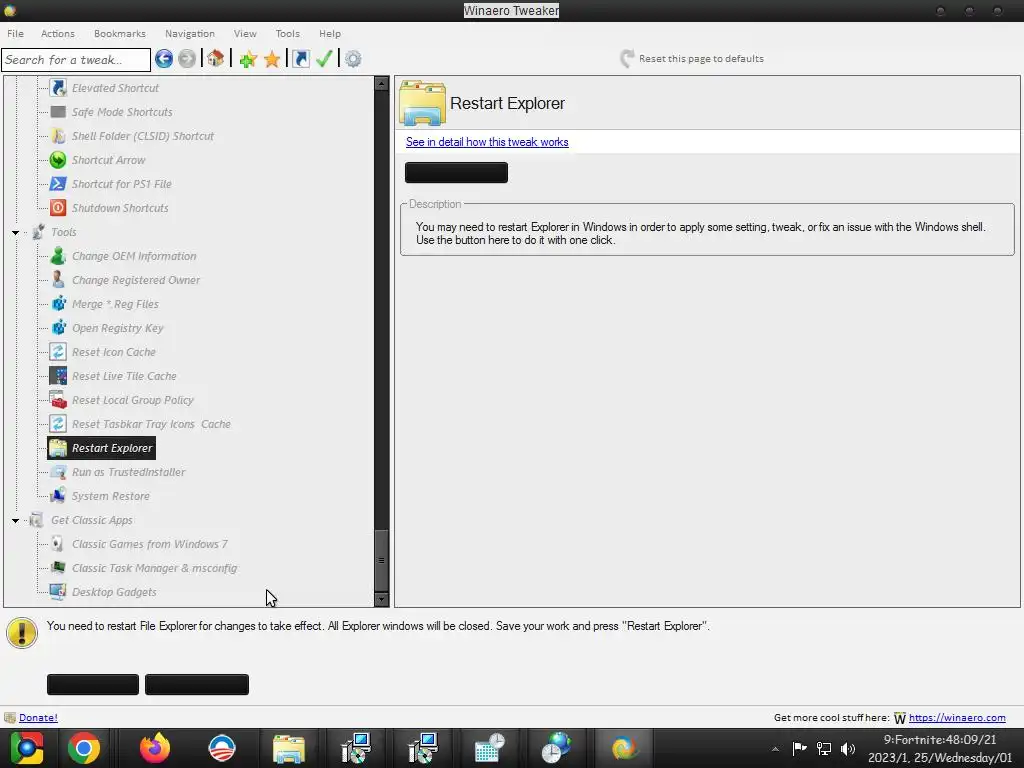The width and height of the screenshot is (1024, 768).
Task: Collapse the Get Classic Apps section
Action: 15,520
